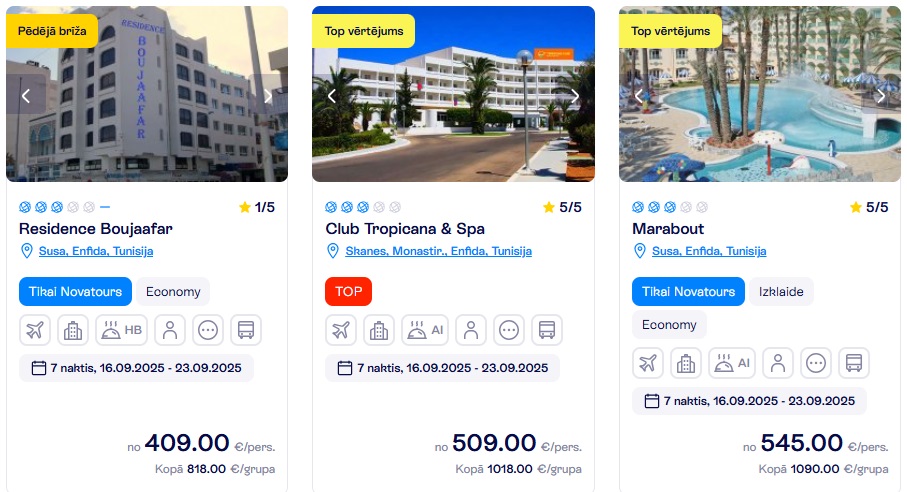907x492 pixels.
Task: Click the flight icon on Residence Boujaafar card
Action: 35,330
